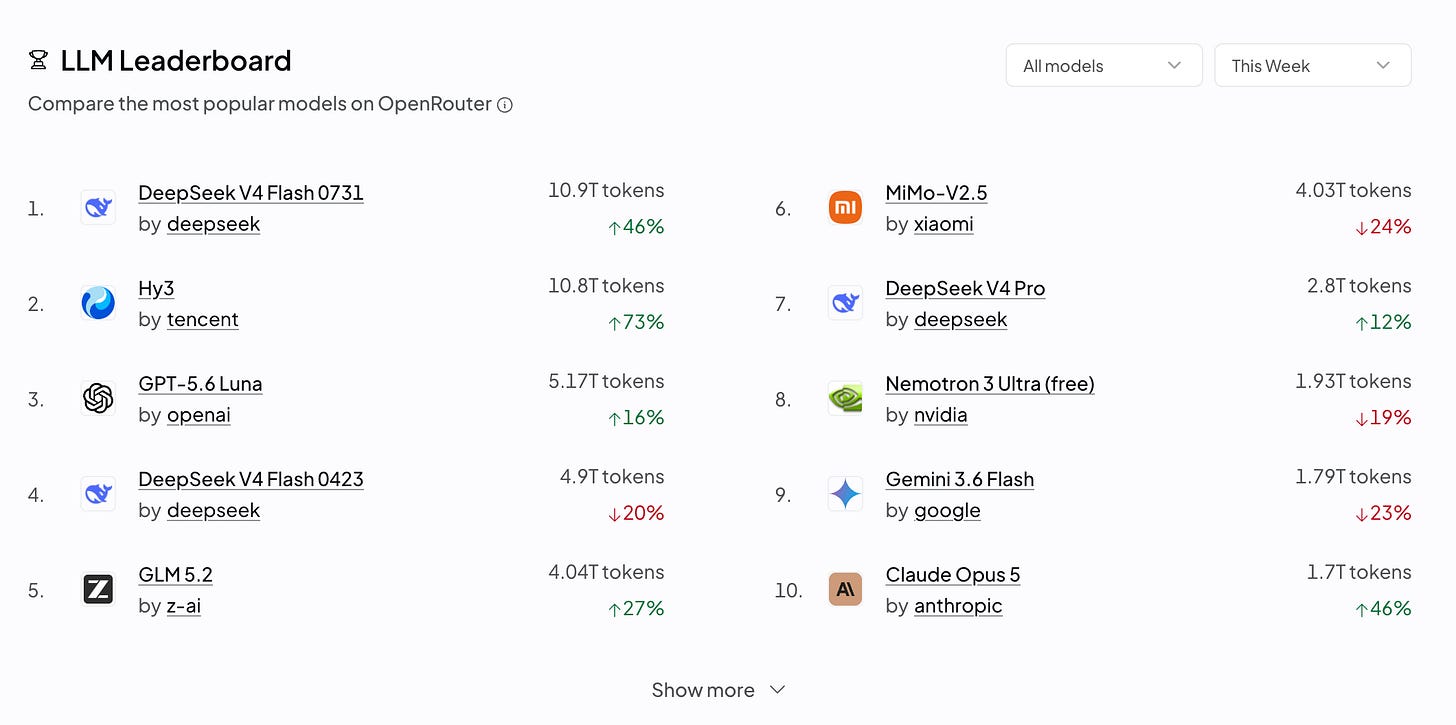
Task: Click the 16% increase for GPT-5.6 Luna
Action: [x=636, y=418]
